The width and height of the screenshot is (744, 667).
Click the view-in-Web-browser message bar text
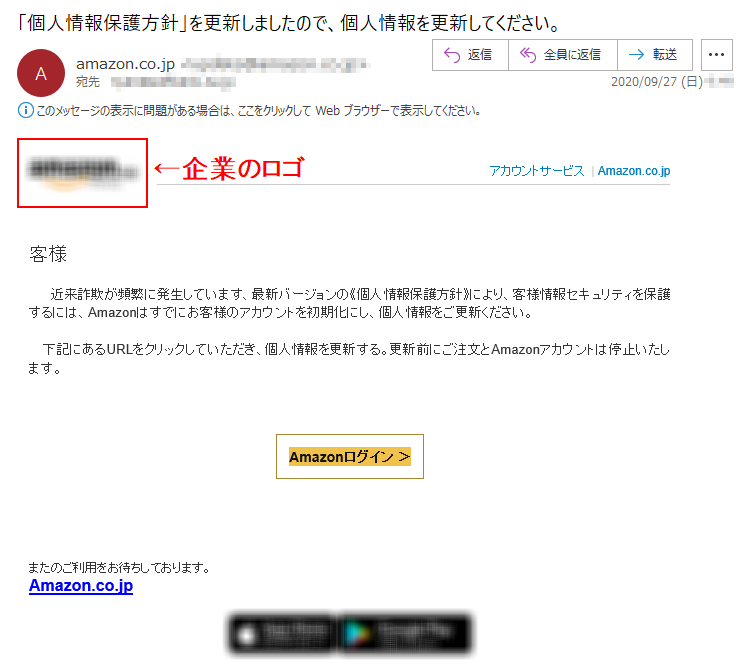point(259,111)
